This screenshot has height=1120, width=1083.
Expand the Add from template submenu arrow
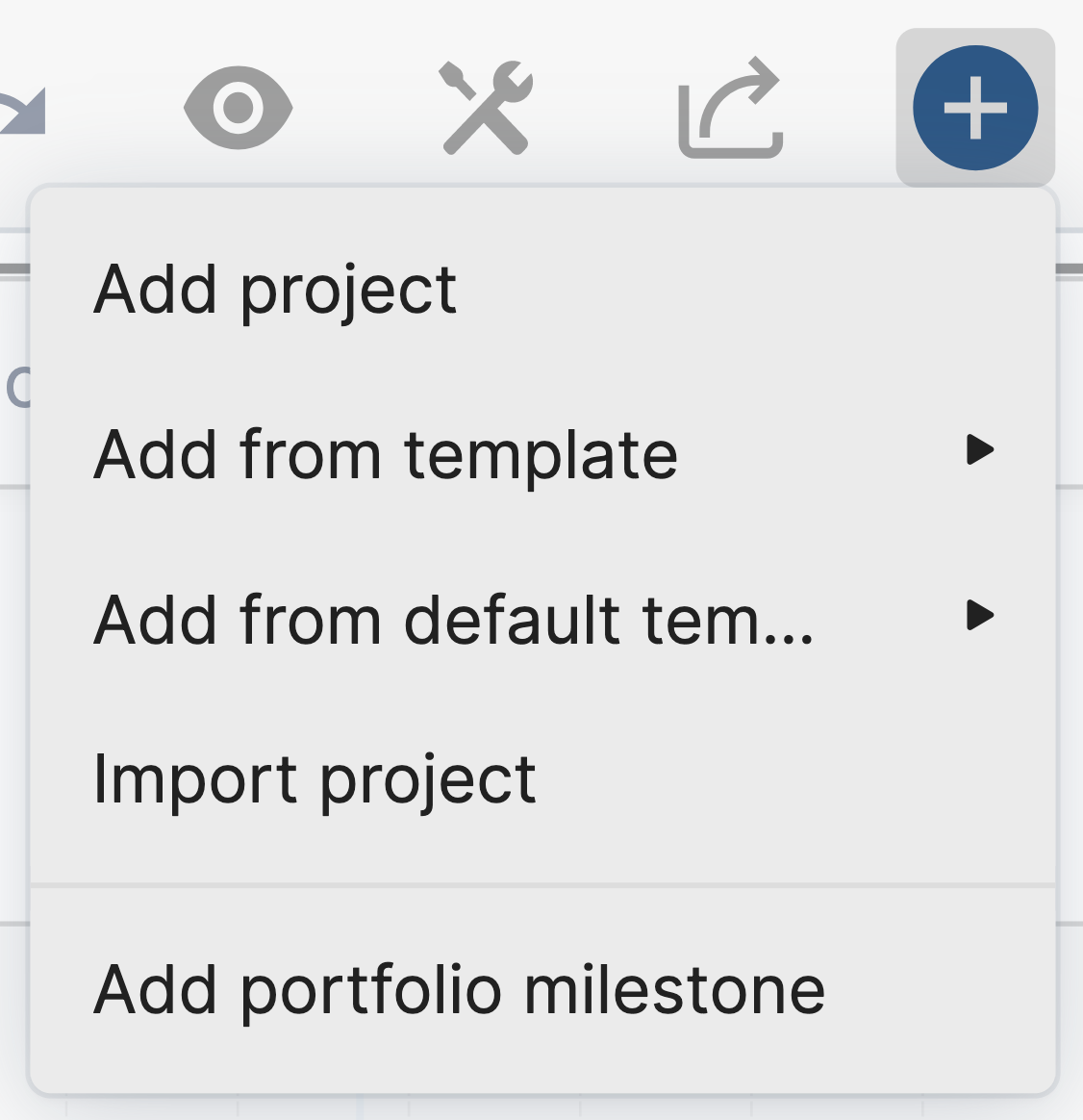[979, 449]
